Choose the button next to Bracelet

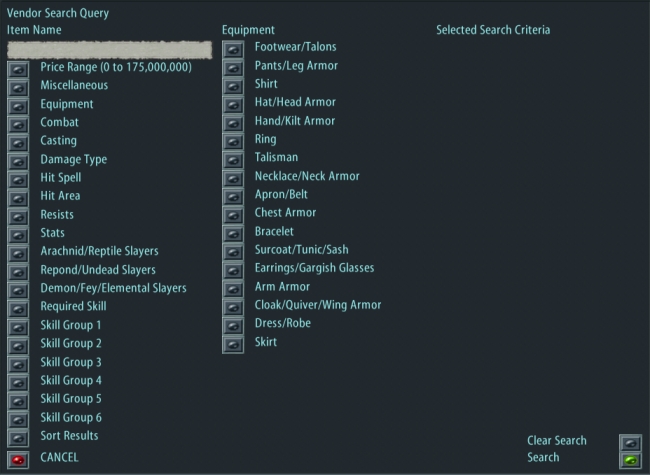(x=233, y=234)
